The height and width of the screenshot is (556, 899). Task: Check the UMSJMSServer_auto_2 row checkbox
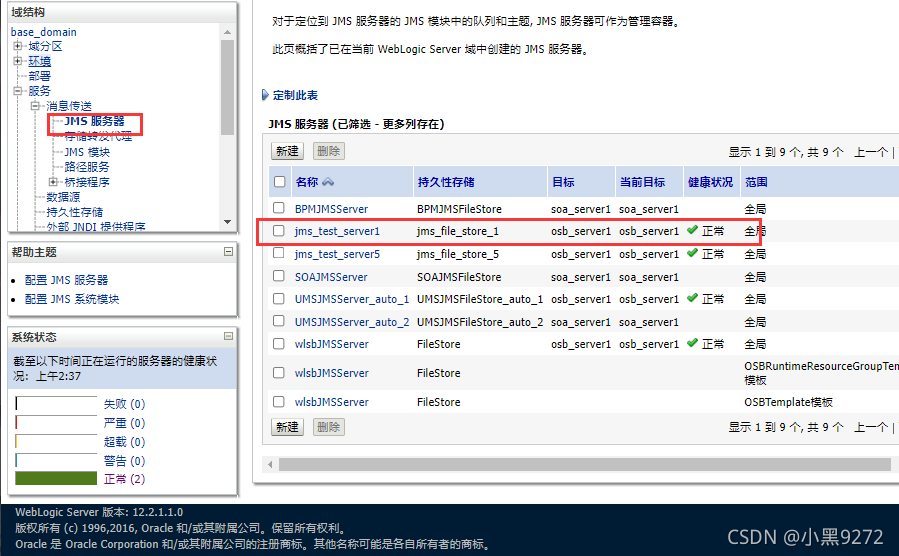pos(279,321)
